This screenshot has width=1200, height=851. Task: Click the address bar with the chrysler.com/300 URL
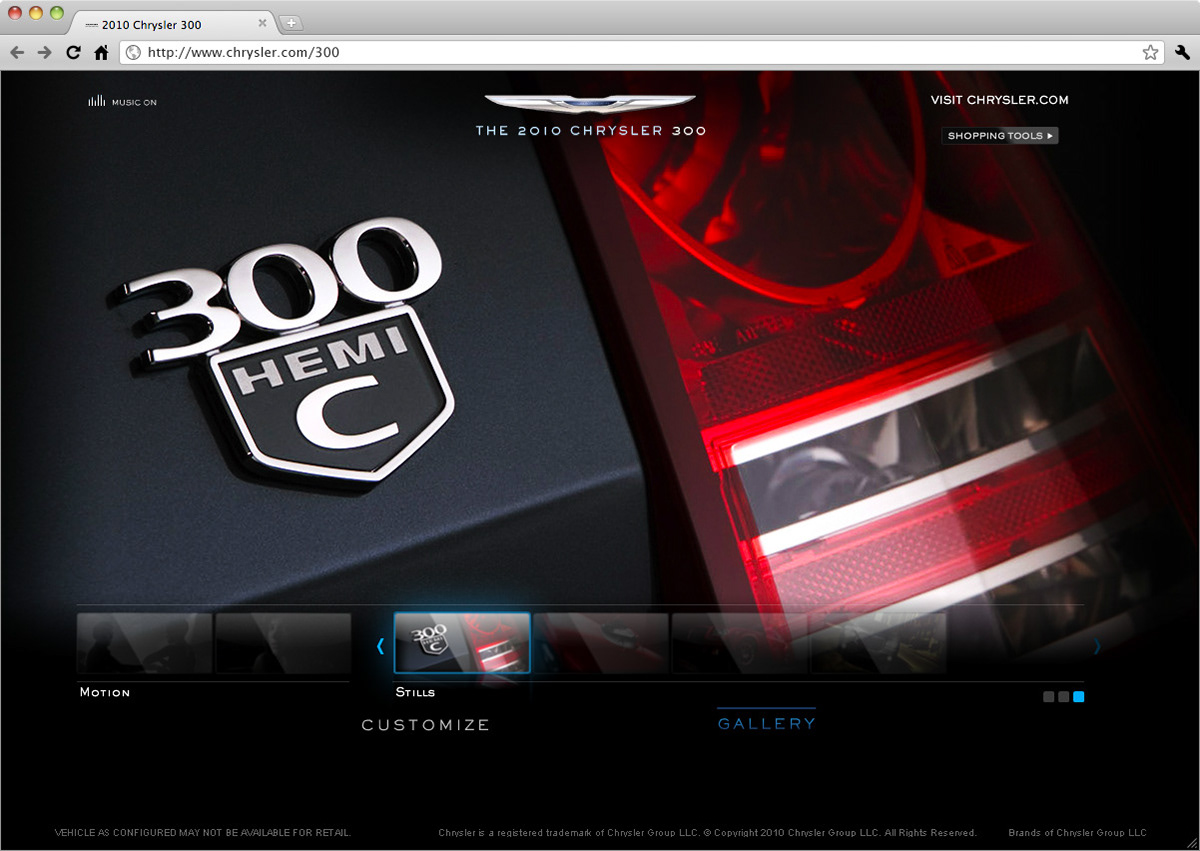(642, 53)
